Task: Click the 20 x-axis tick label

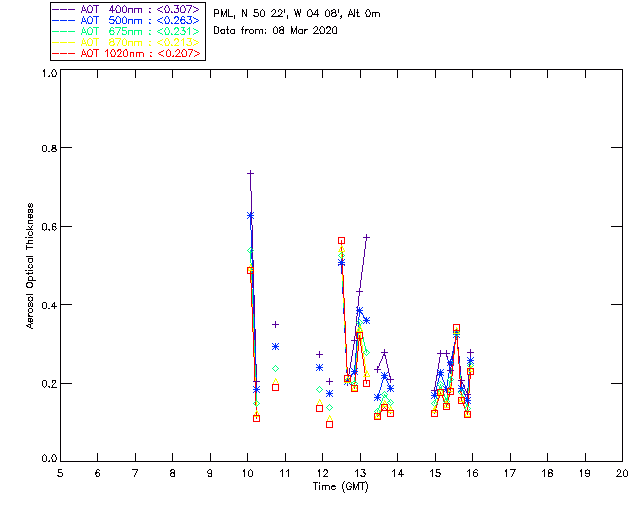Action: pos(622,473)
